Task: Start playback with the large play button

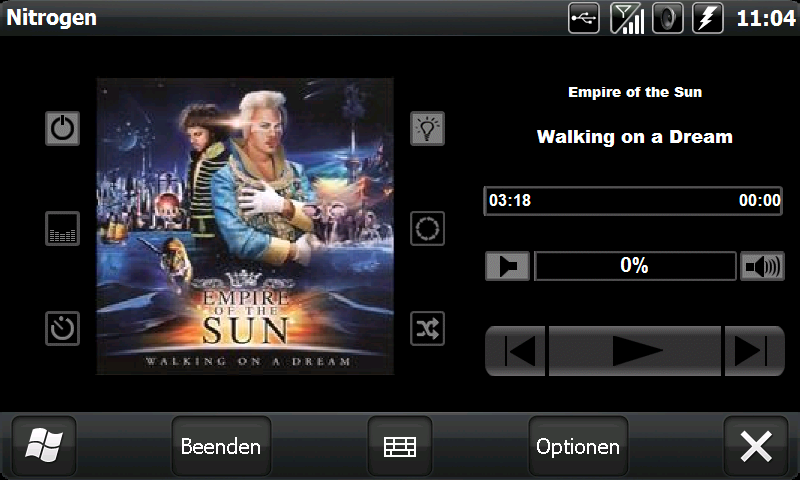Action: [x=635, y=351]
